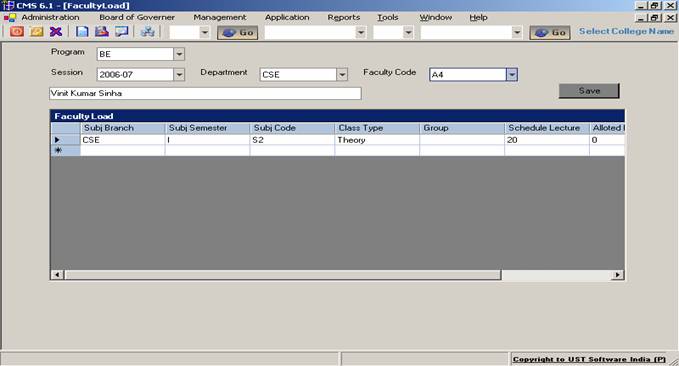Image resolution: width=679 pixels, height=366 pixels.
Task: Select the Schedule Lecture cell showing 20
Action: pos(547,140)
